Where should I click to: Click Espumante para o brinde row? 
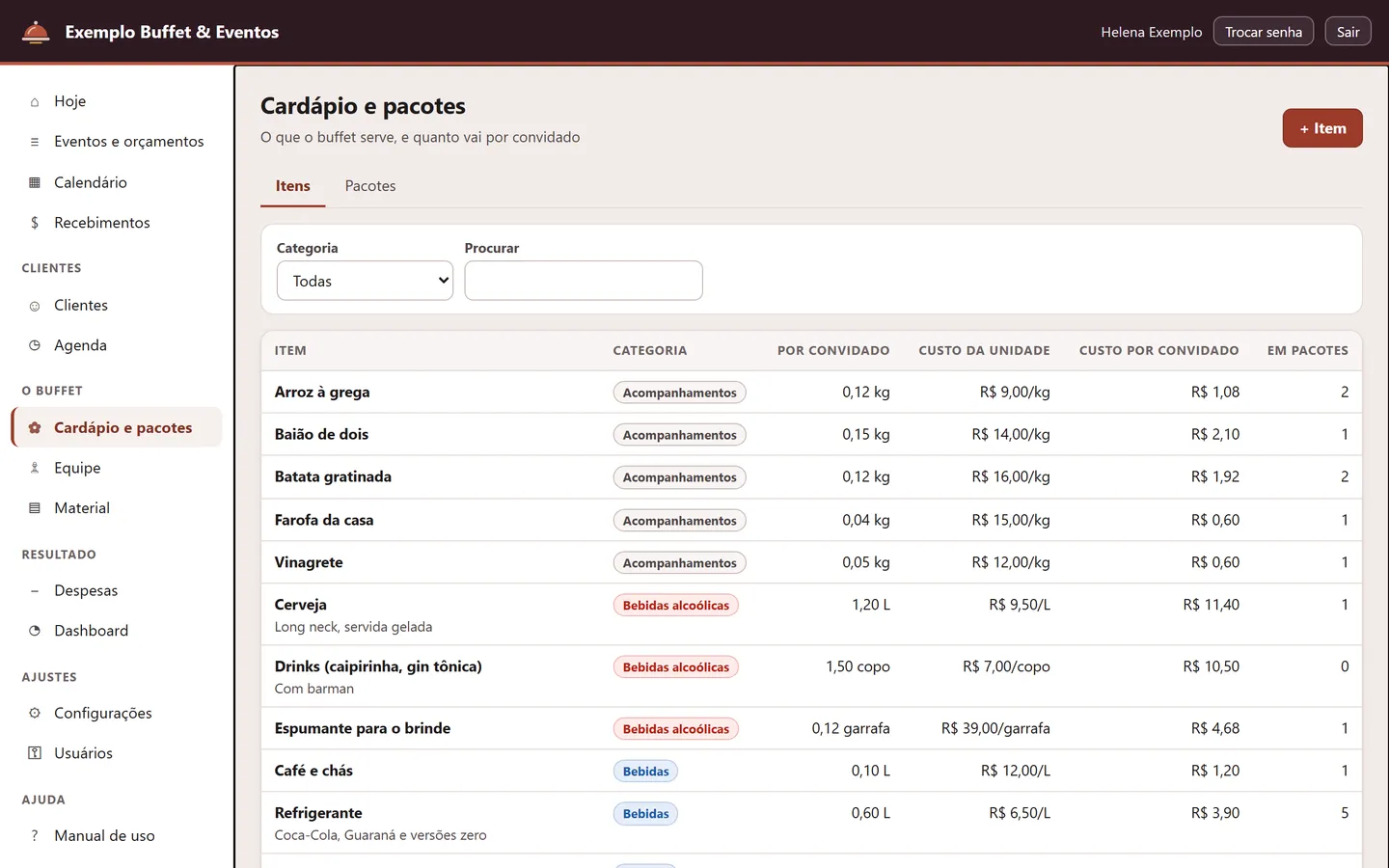click(x=811, y=728)
